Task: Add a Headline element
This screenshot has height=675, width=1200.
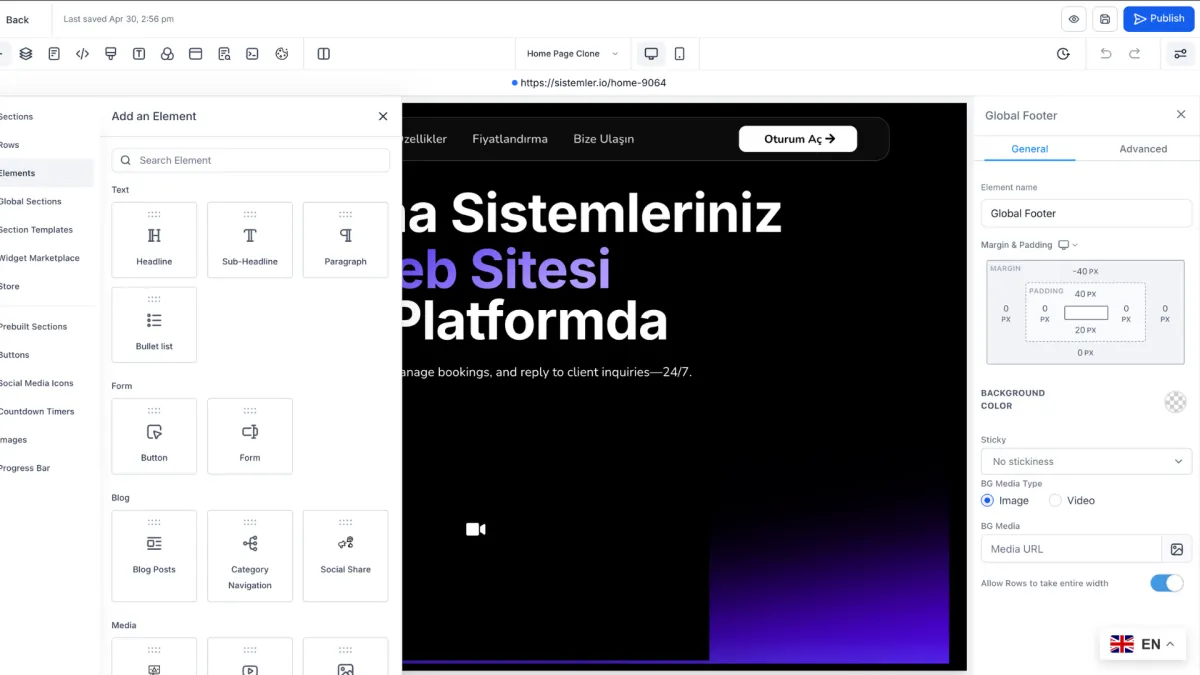Action: tap(154, 240)
